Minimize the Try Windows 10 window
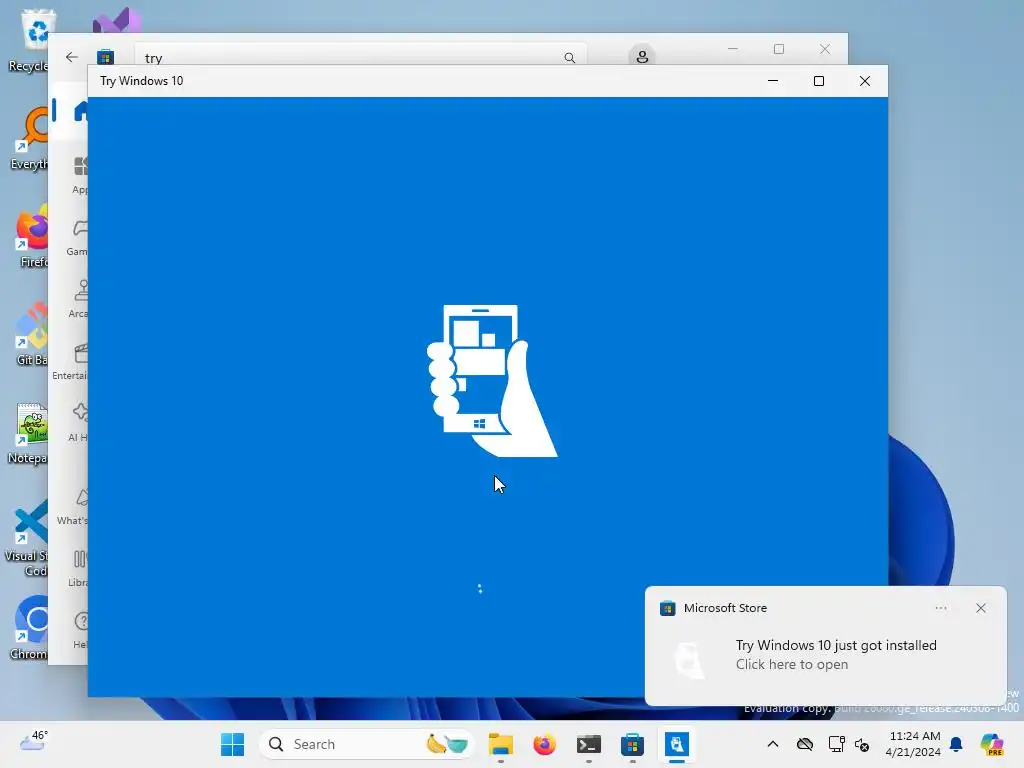1024x768 pixels. 773,81
